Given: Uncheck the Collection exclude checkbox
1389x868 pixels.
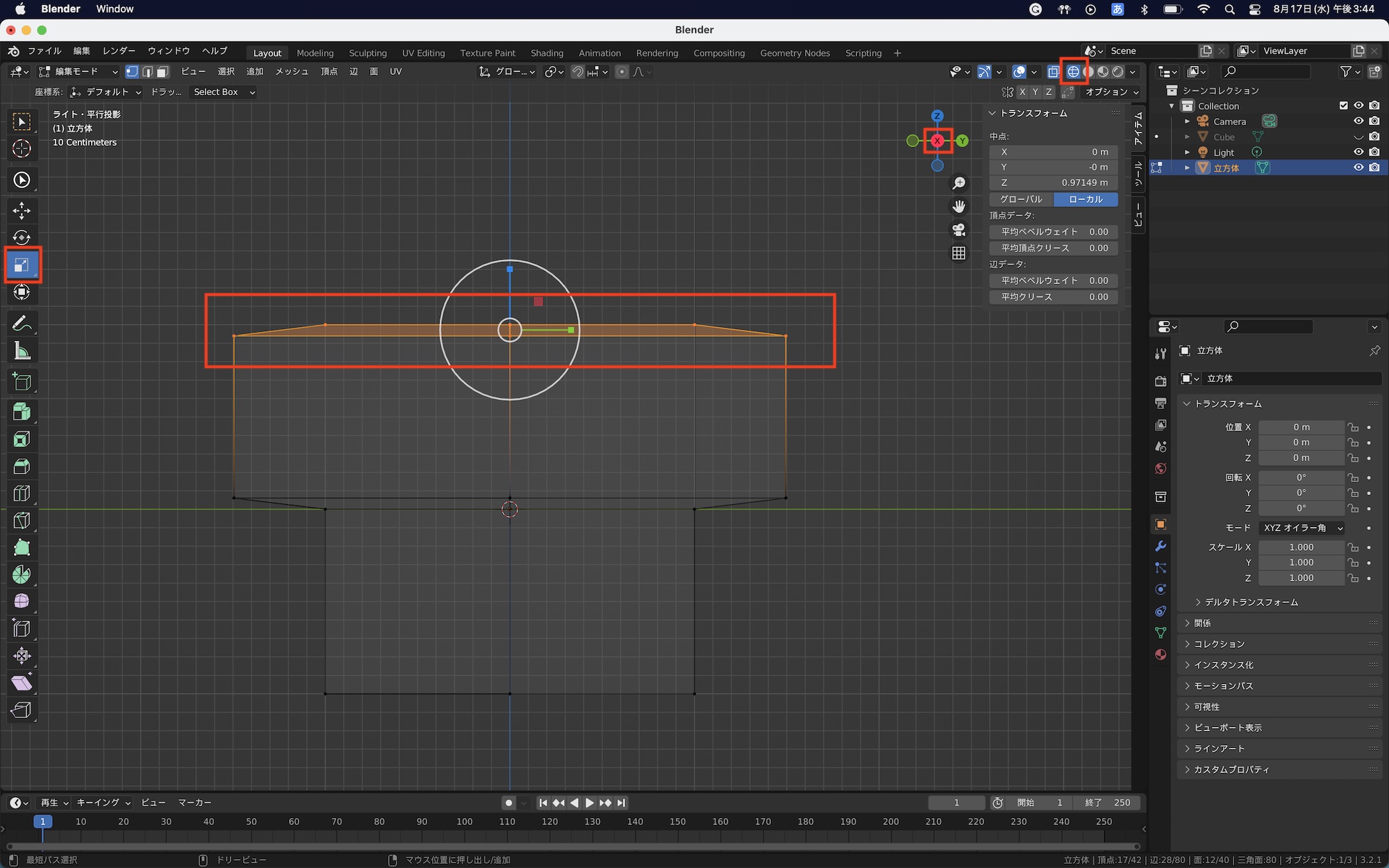Looking at the screenshot, I should point(1343,106).
